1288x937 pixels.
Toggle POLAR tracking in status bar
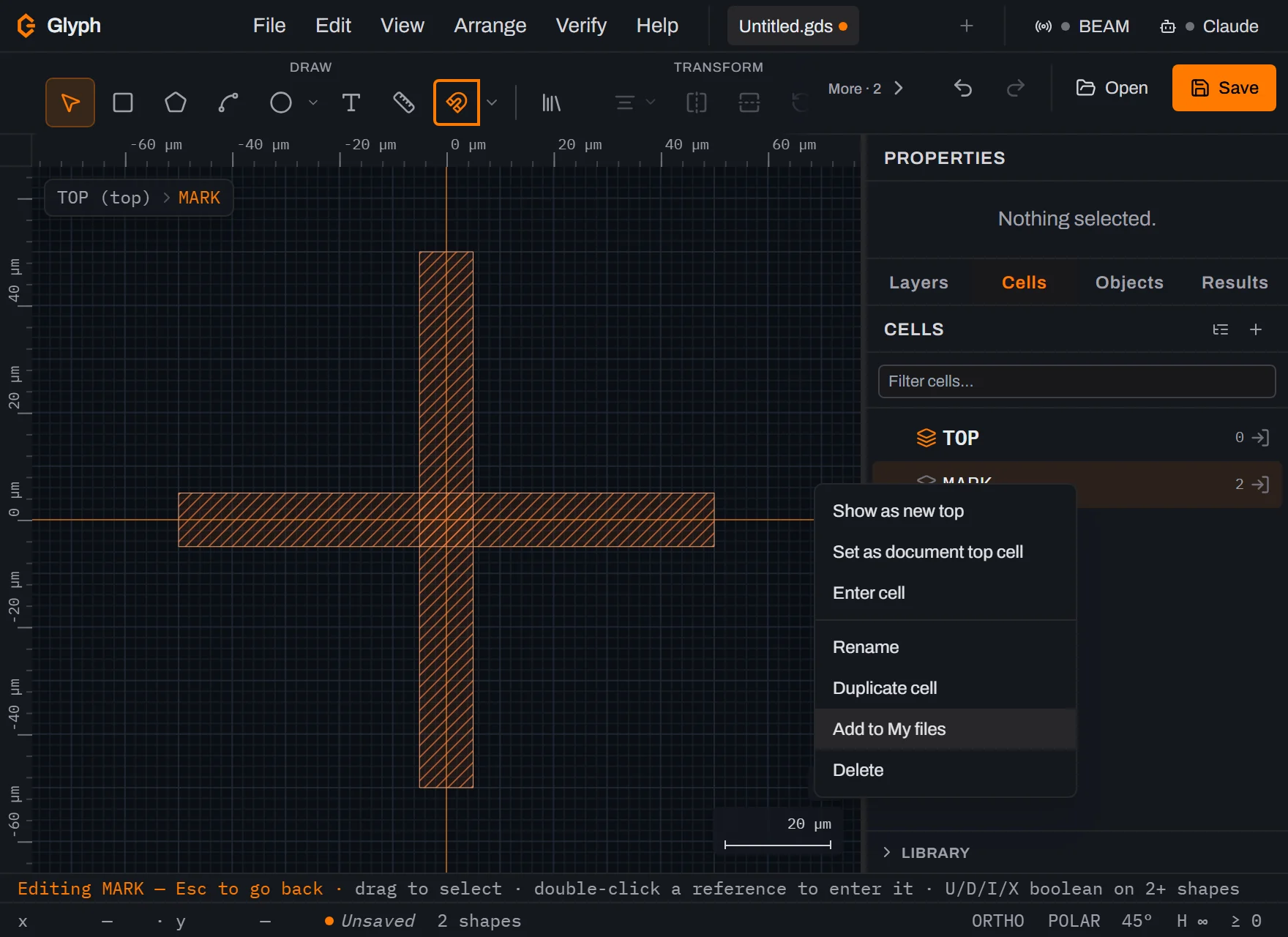(1074, 921)
